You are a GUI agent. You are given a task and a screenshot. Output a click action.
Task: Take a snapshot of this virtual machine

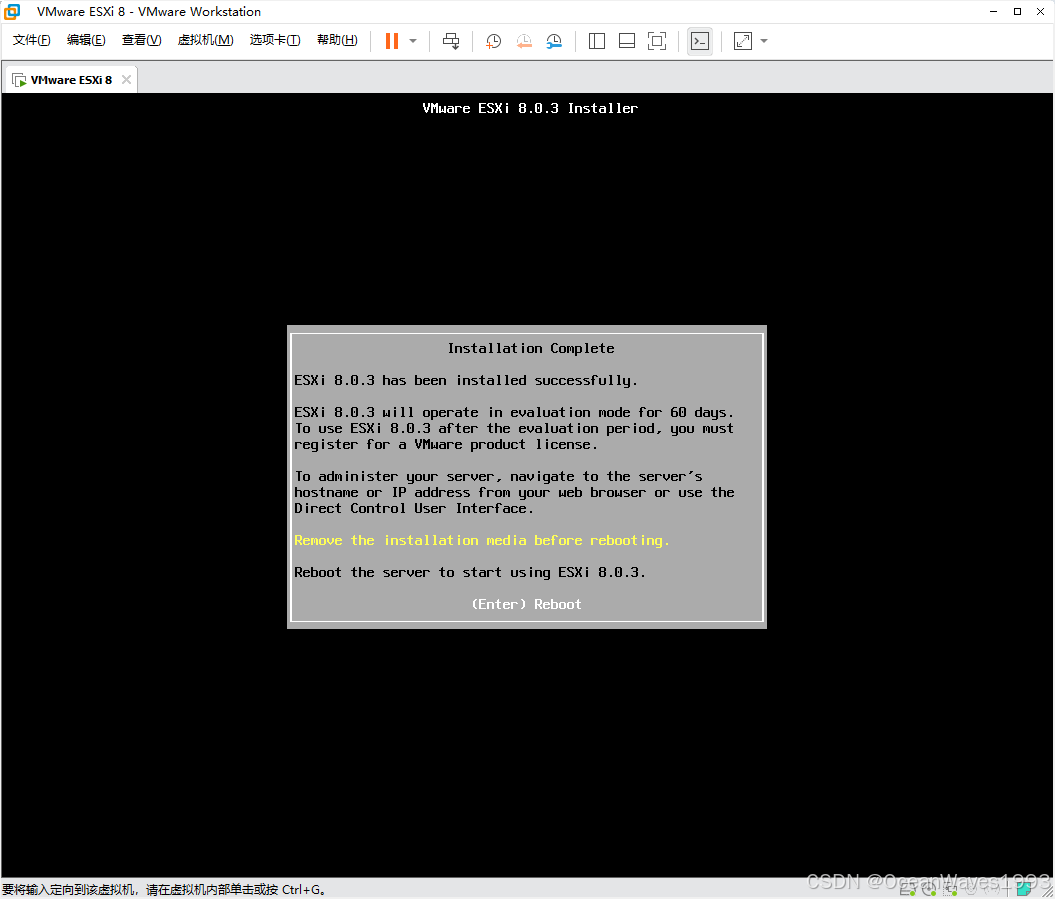(x=493, y=41)
